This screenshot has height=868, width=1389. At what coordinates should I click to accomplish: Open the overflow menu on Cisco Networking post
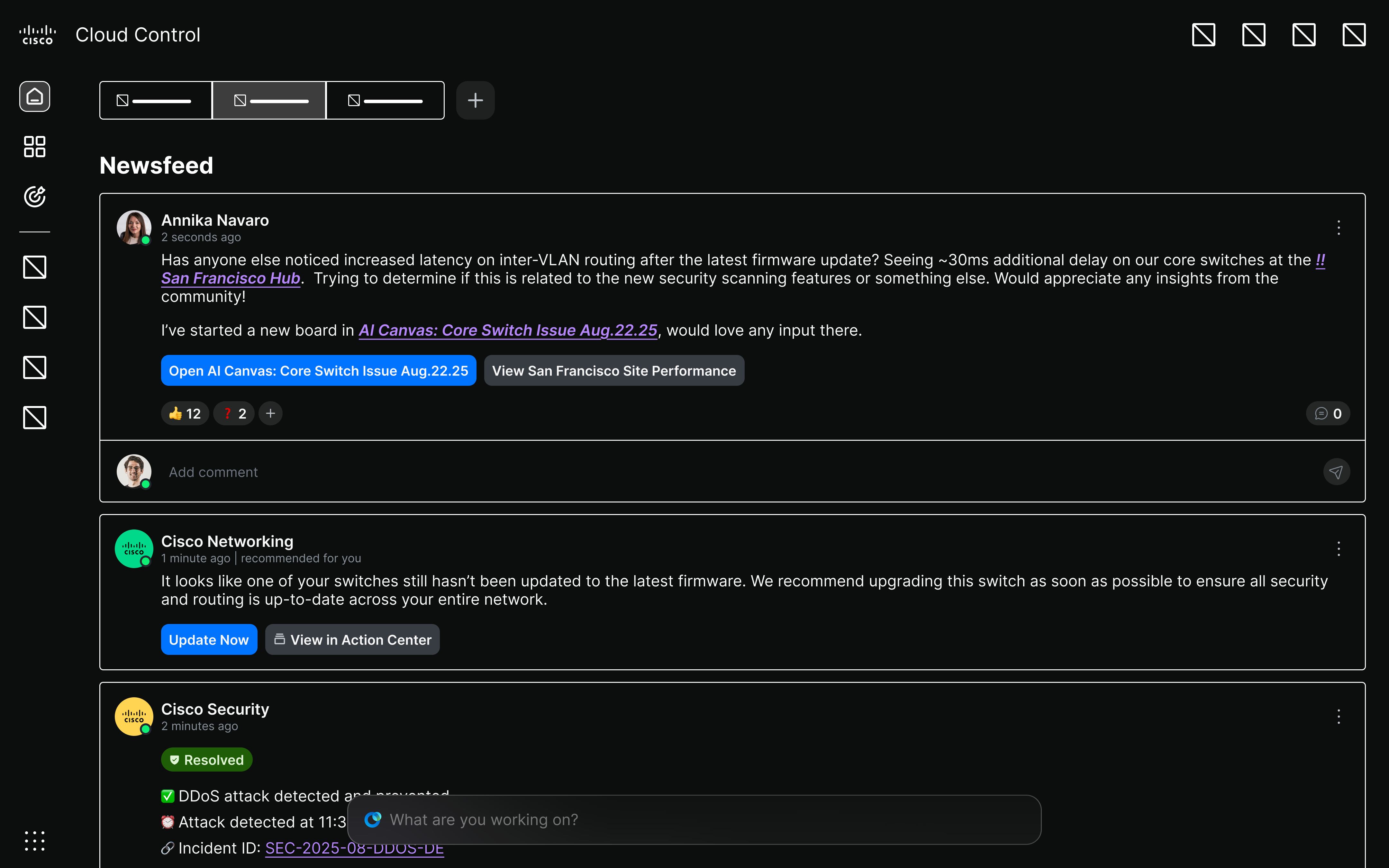(x=1339, y=548)
